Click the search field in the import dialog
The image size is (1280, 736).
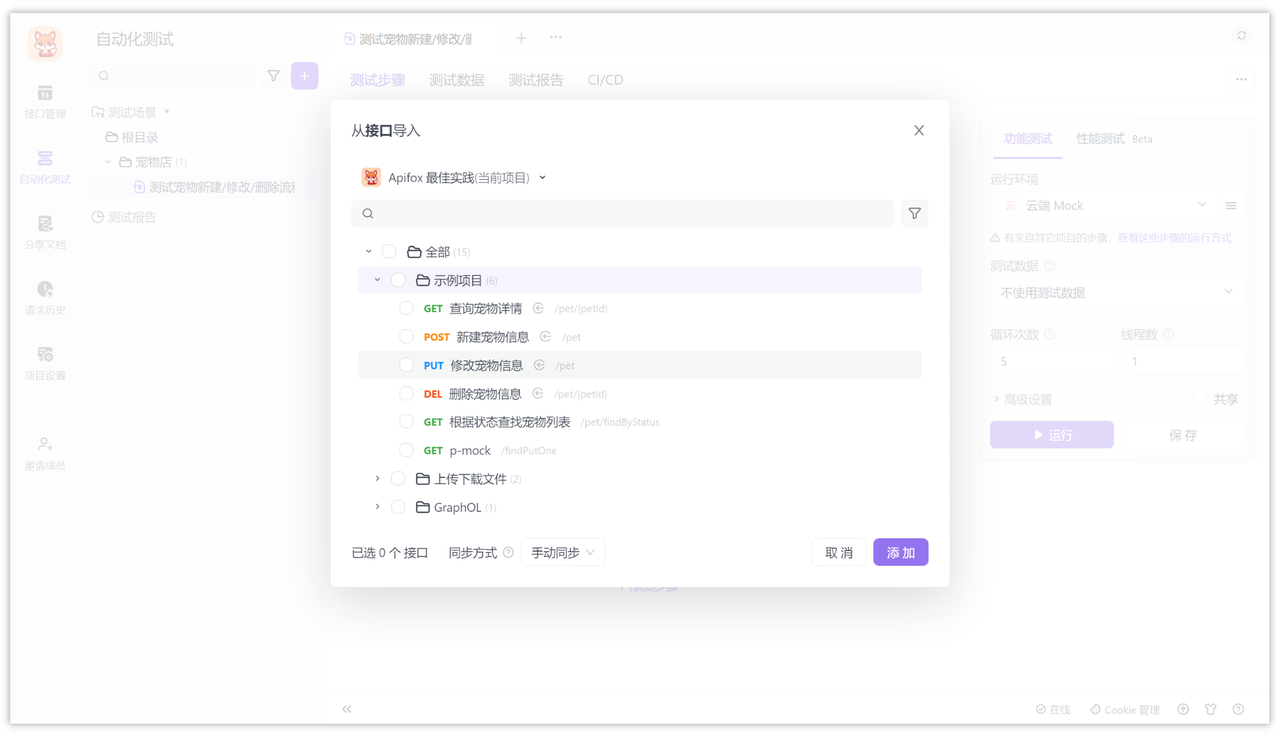click(622, 213)
